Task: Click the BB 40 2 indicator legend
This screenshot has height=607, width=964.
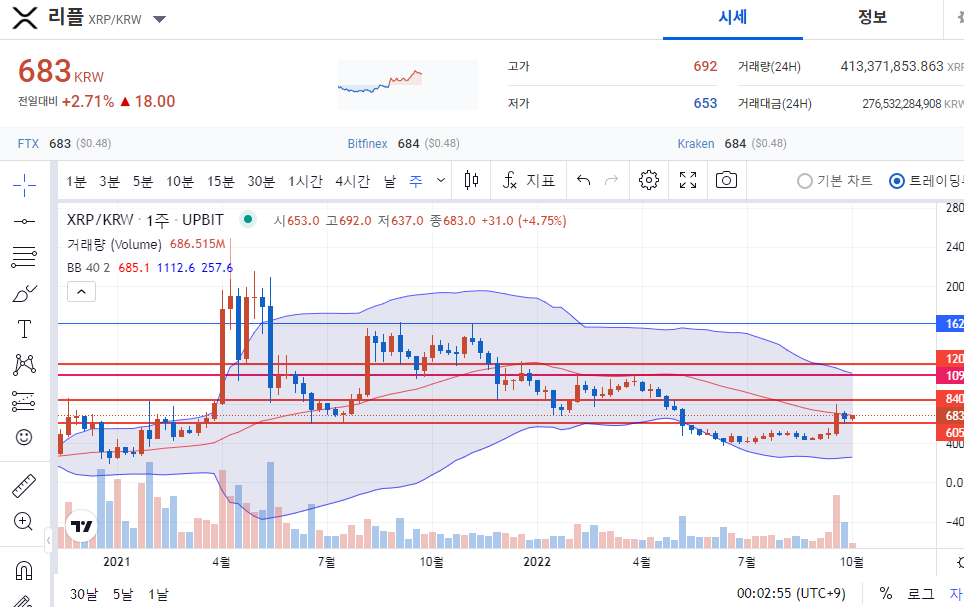Action: pos(88,268)
